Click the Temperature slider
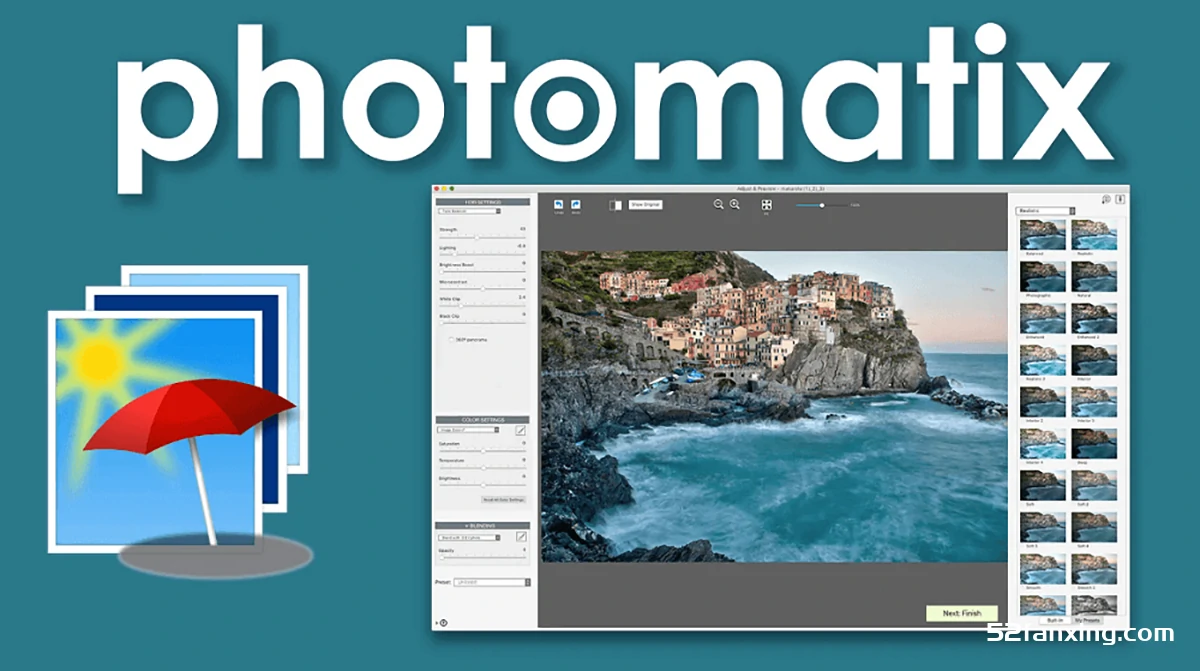The height and width of the screenshot is (671, 1200). tap(482, 468)
